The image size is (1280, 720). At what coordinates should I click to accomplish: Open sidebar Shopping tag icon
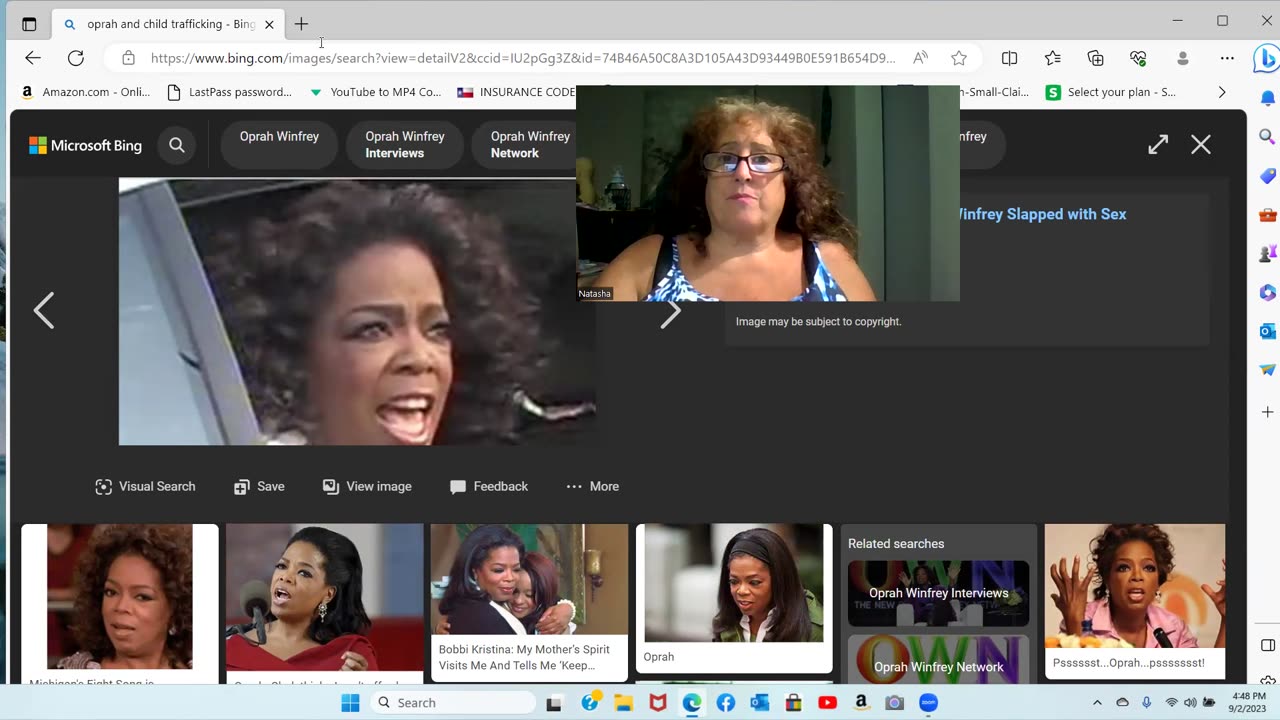pos(1267,176)
